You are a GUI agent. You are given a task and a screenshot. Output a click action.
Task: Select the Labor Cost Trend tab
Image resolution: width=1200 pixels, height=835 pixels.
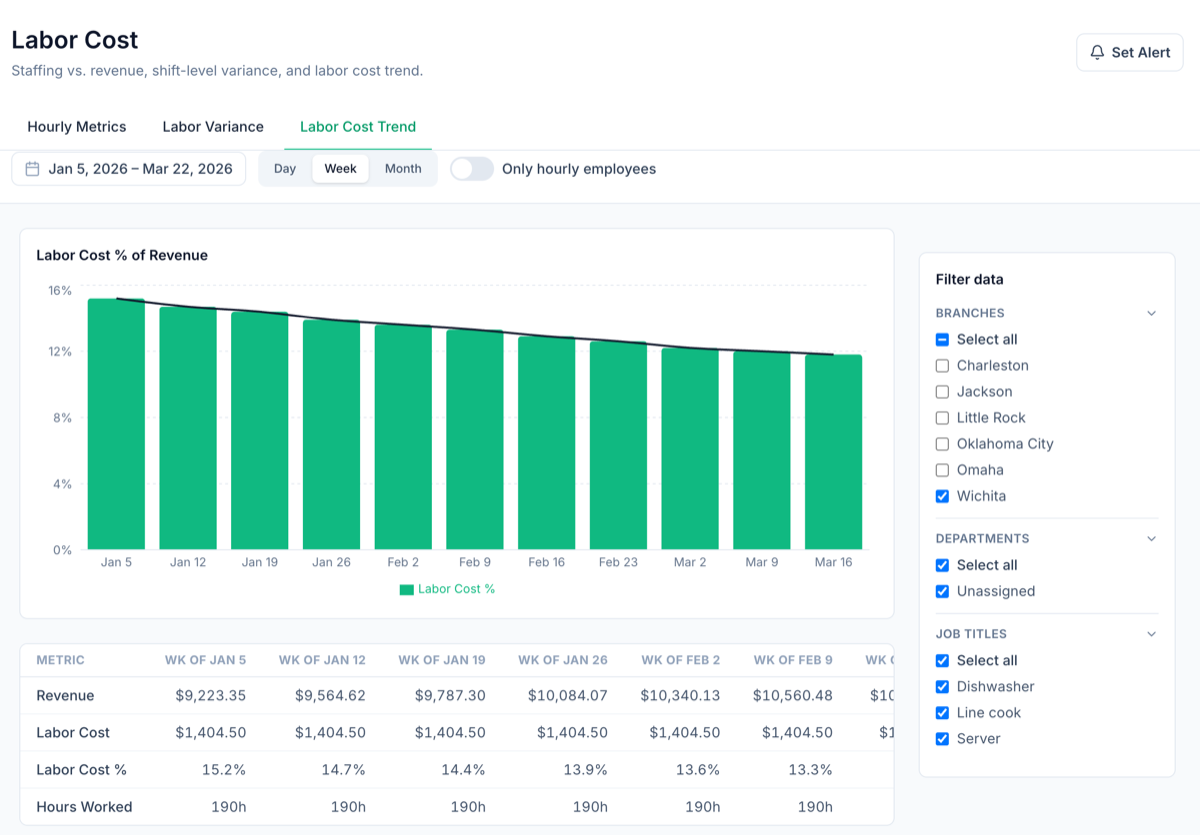(358, 127)
